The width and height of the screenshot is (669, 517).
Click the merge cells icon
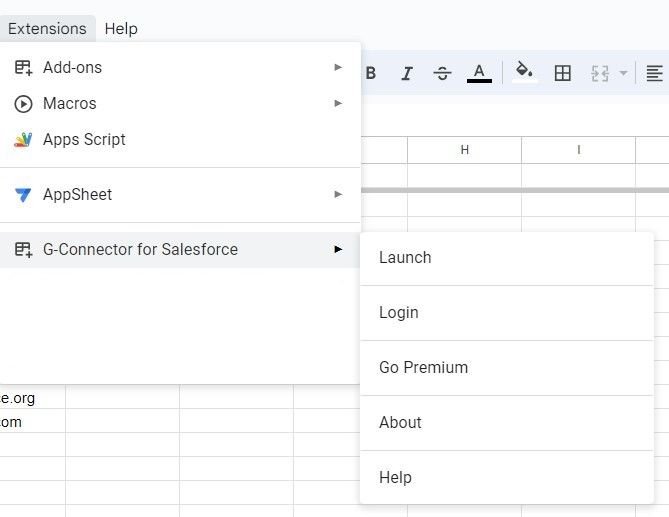(x=600, y=73)
